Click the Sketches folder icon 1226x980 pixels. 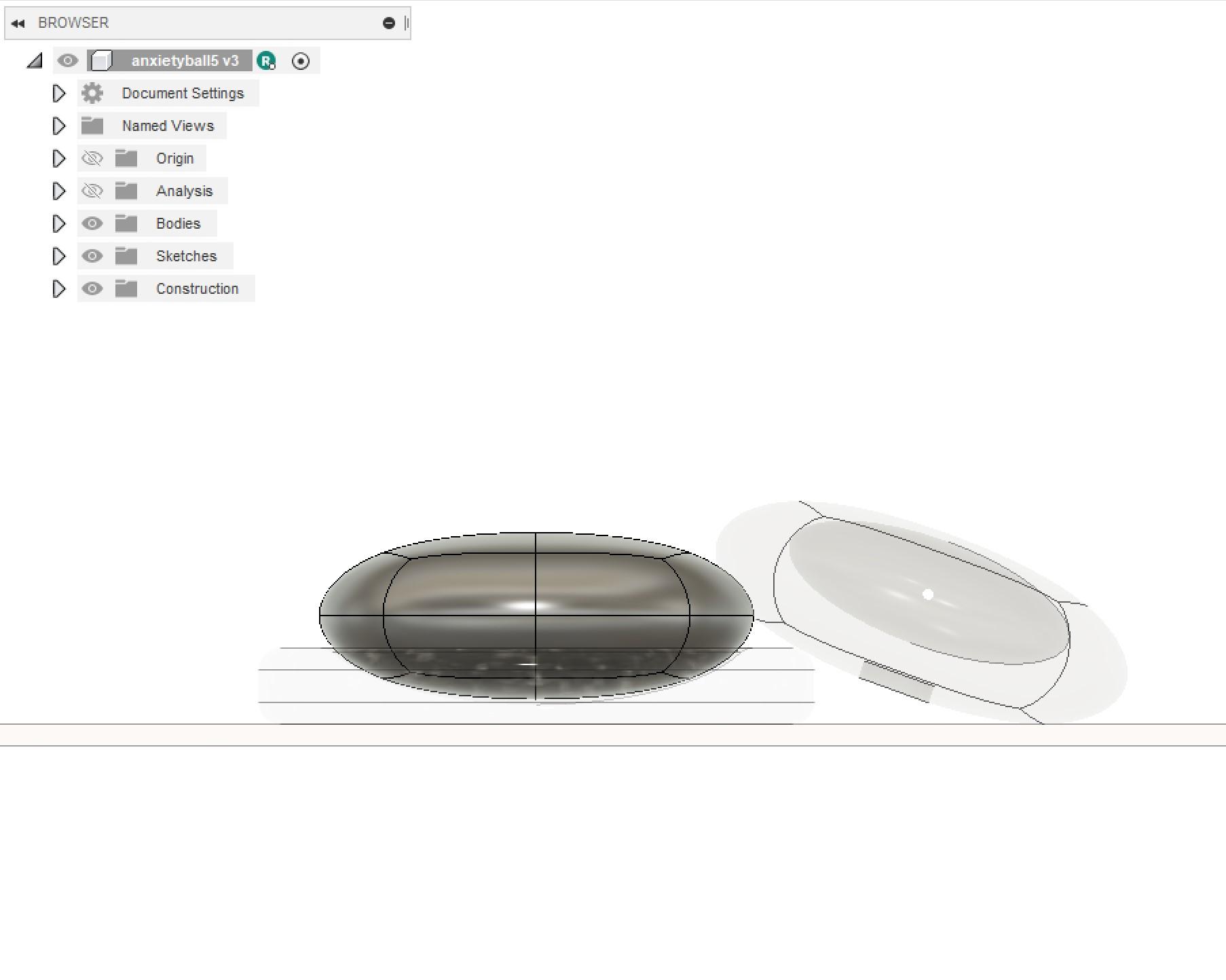pos(126,256)
